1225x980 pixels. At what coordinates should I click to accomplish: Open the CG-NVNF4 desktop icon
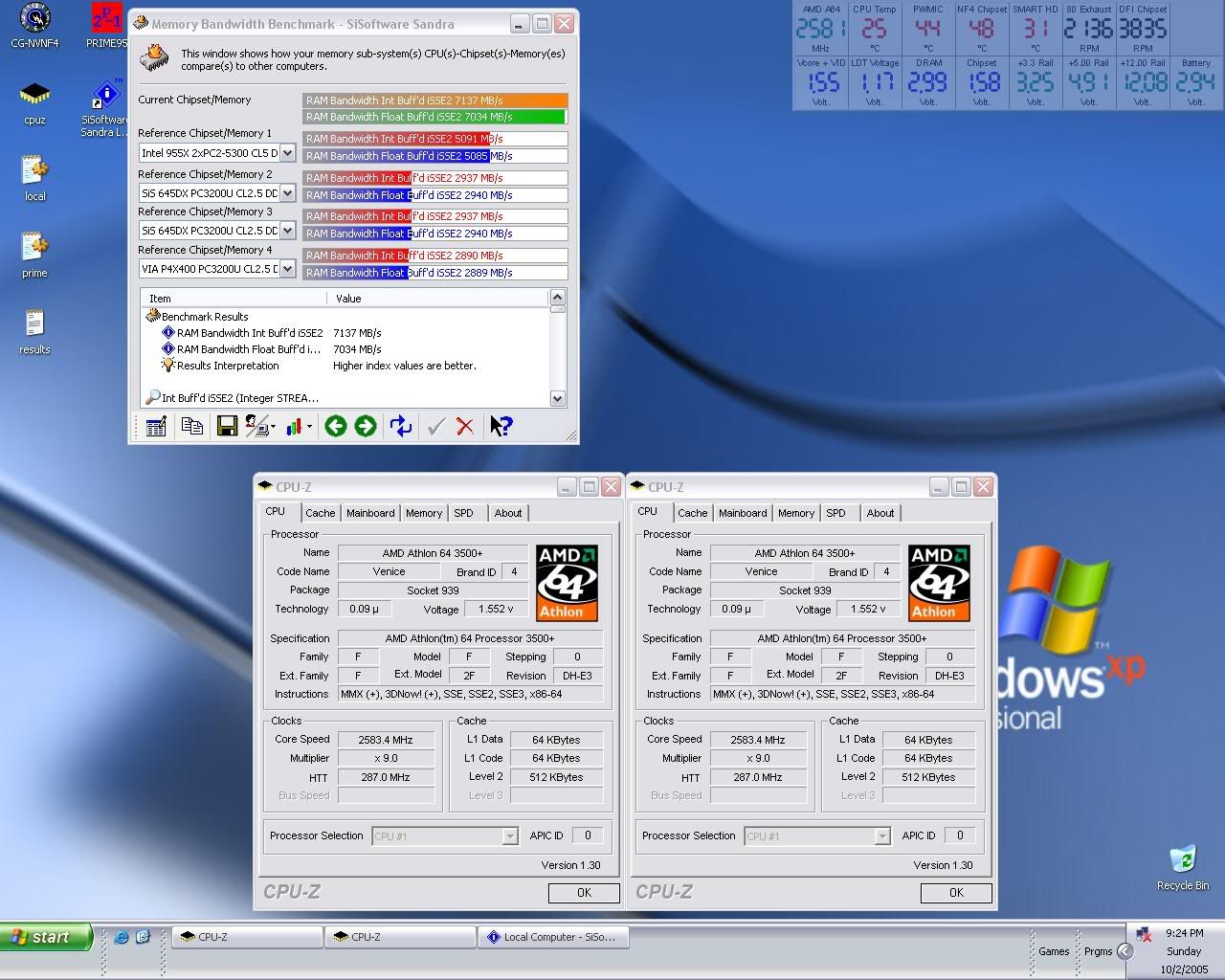point(35,27)
